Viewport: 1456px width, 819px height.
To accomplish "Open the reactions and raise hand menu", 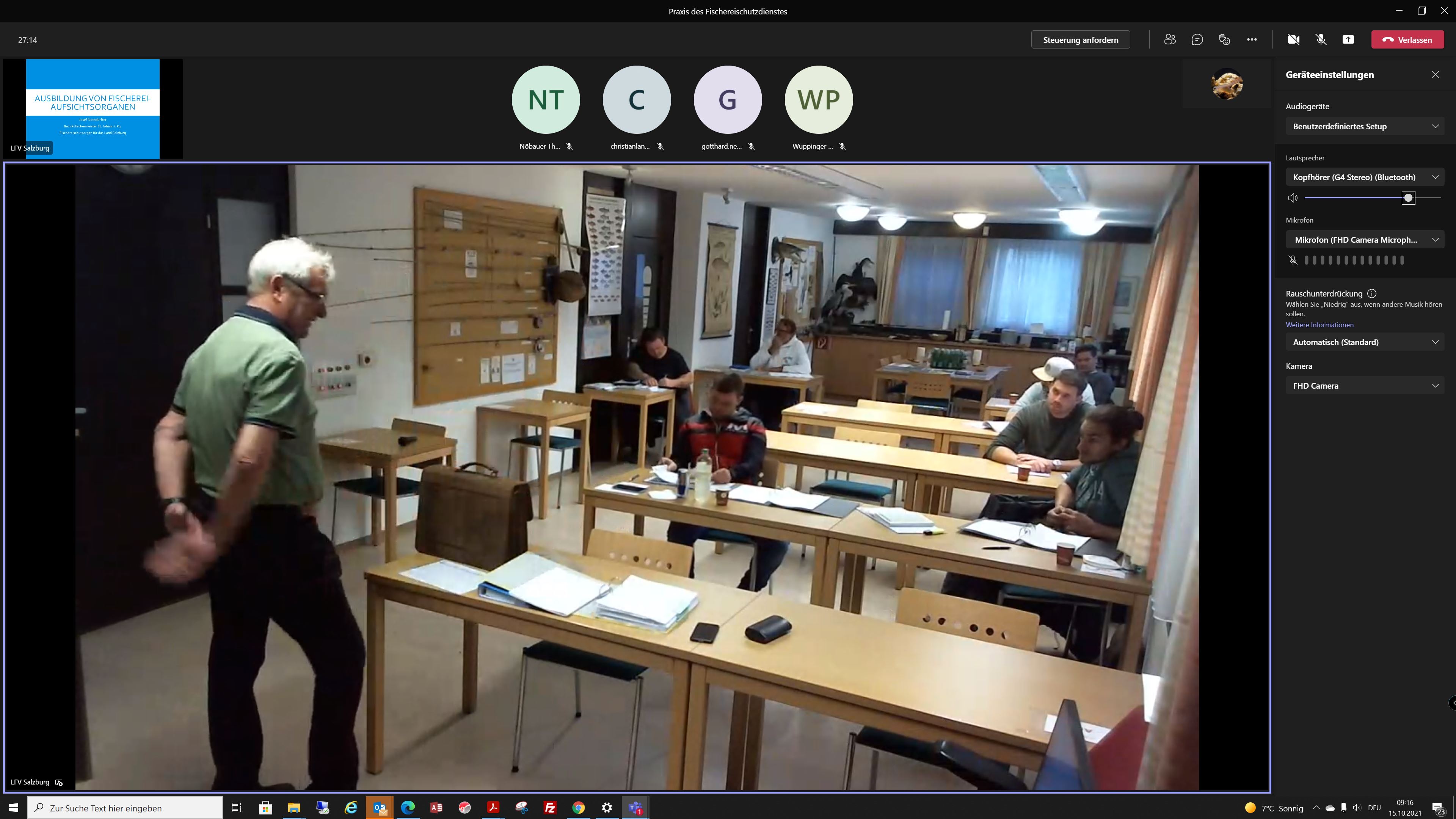I will (x=1224, y=39).
